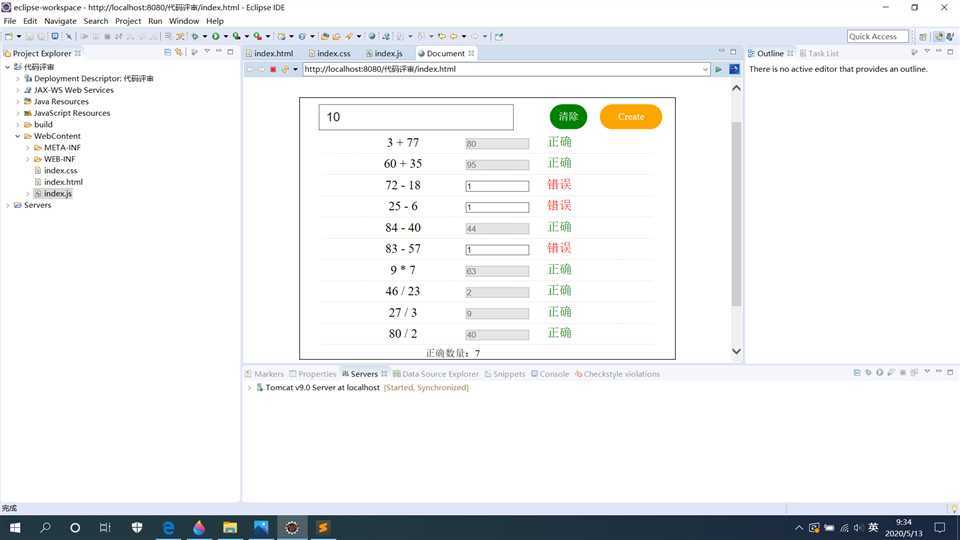Open the Project menu
The image size is (960, 540).
[x=127, y=21]
